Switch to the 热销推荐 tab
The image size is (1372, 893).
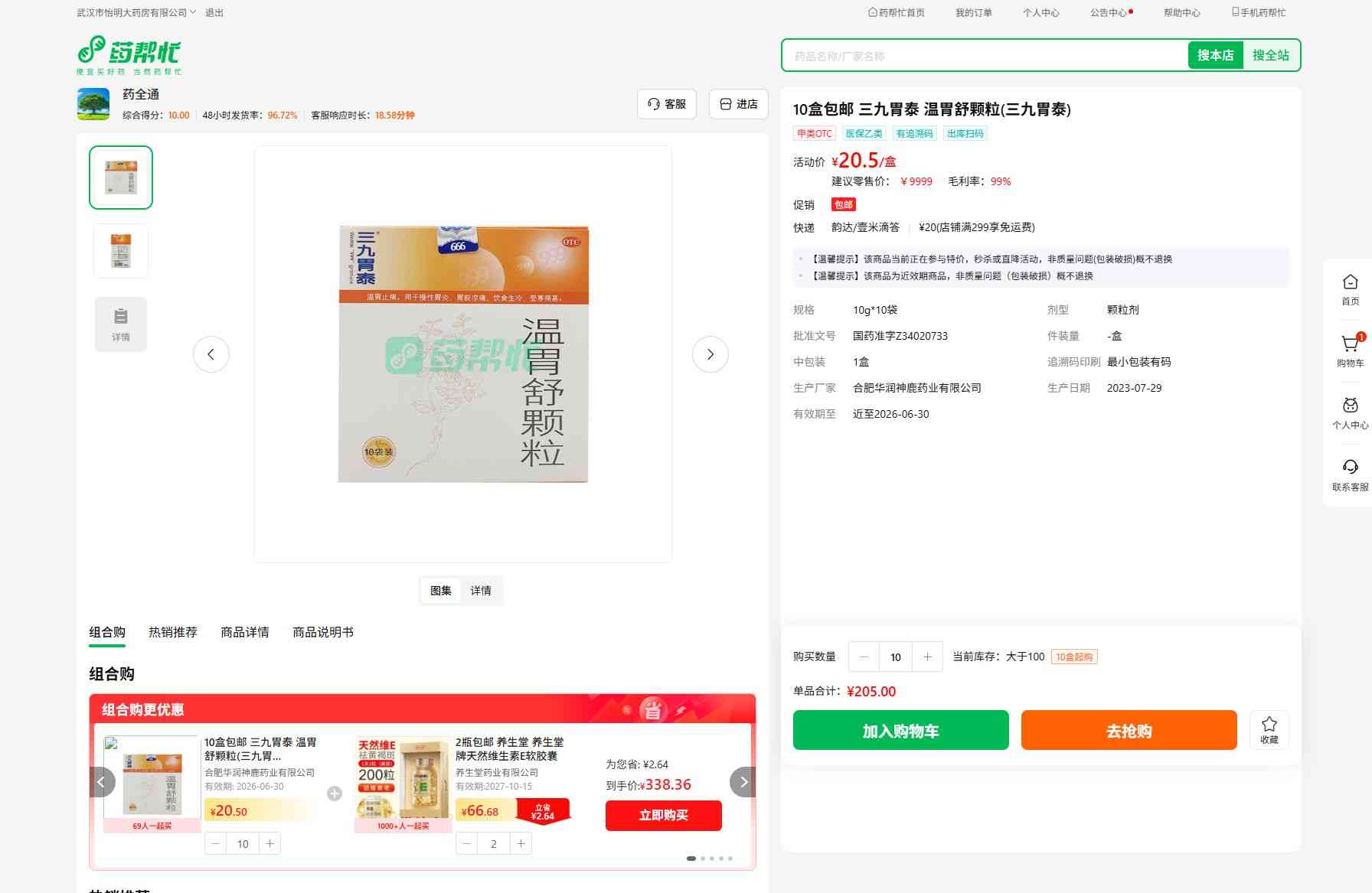173,632
